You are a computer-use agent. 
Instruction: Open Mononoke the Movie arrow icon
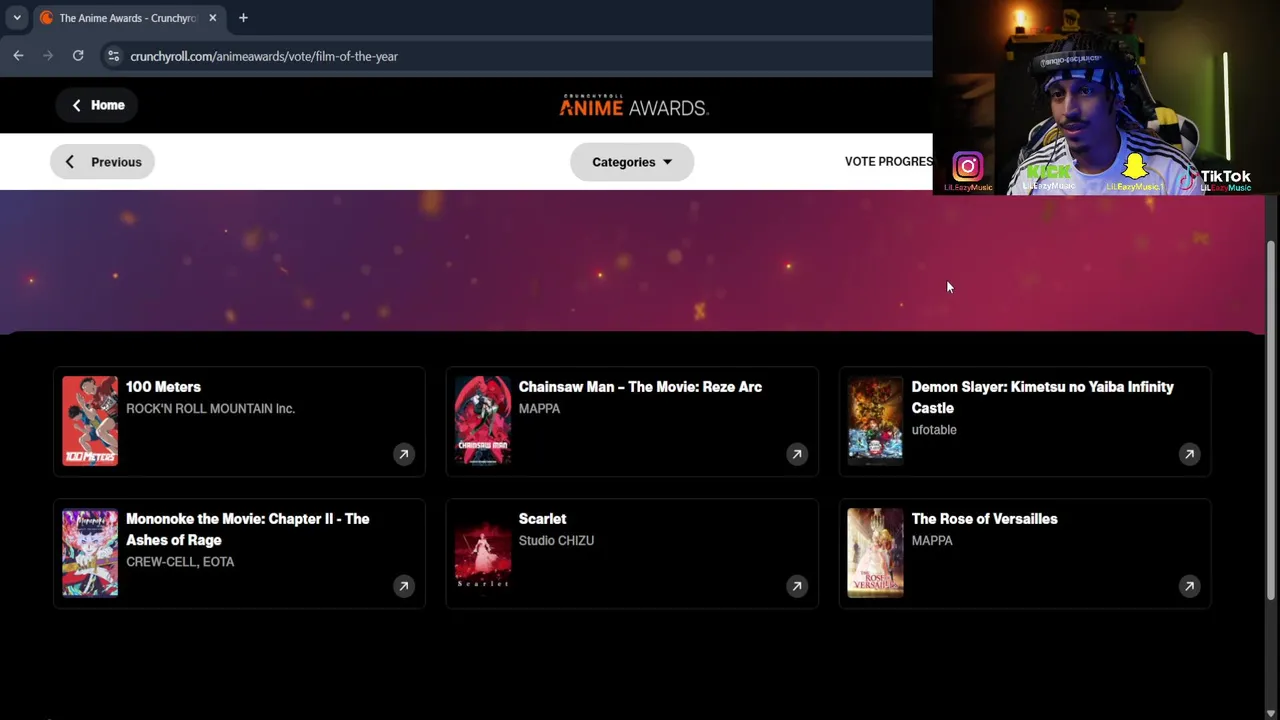point(404,586)
